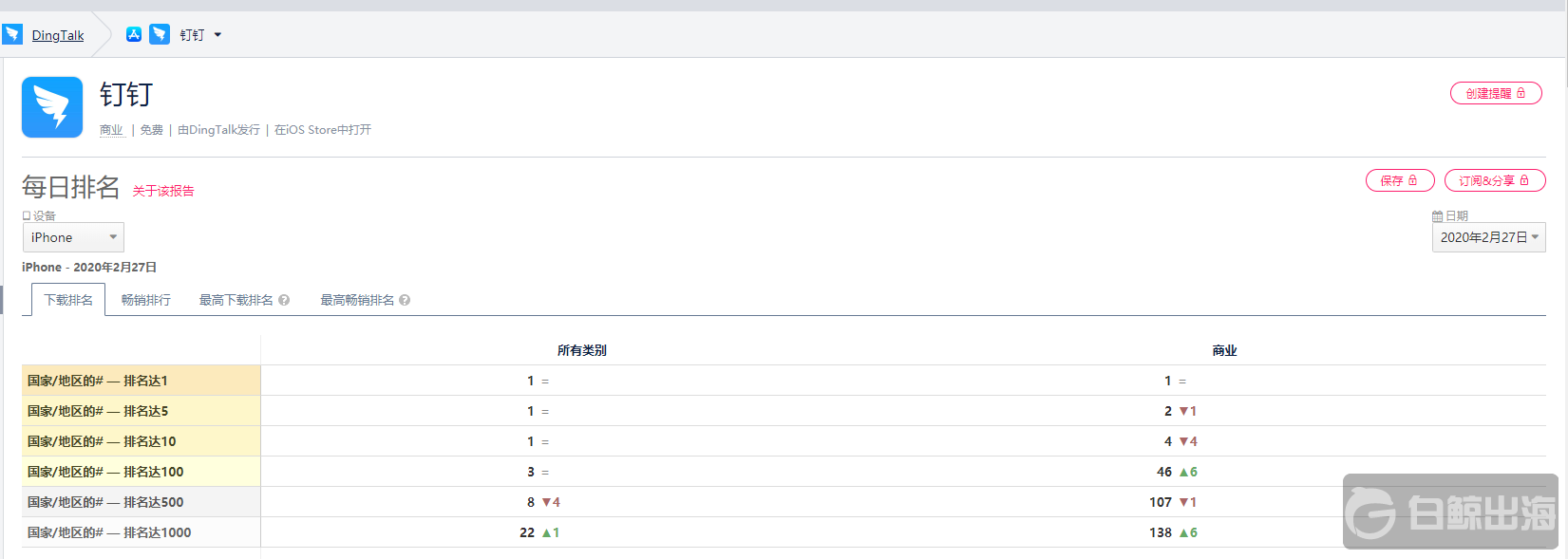Click the device icon beside 设备

[x=27, y=215]
